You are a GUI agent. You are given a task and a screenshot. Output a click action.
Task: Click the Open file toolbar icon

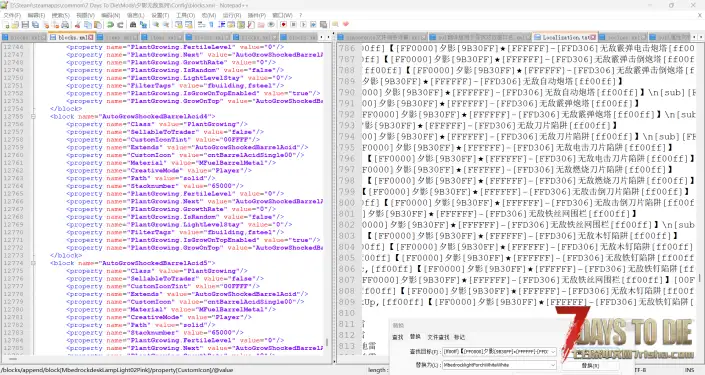pos(15,25)
